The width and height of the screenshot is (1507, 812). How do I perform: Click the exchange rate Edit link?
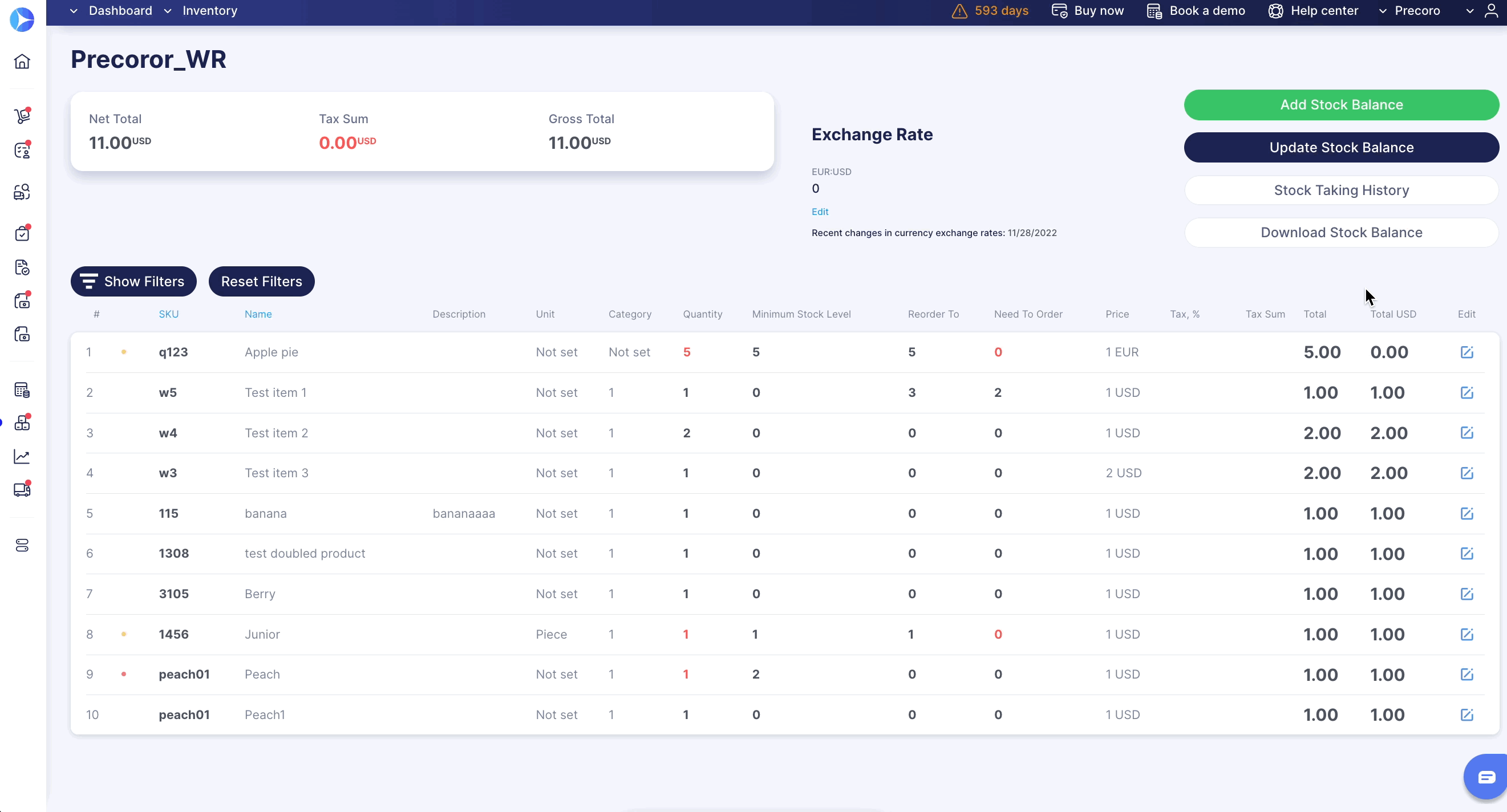(x=820, y=212)
